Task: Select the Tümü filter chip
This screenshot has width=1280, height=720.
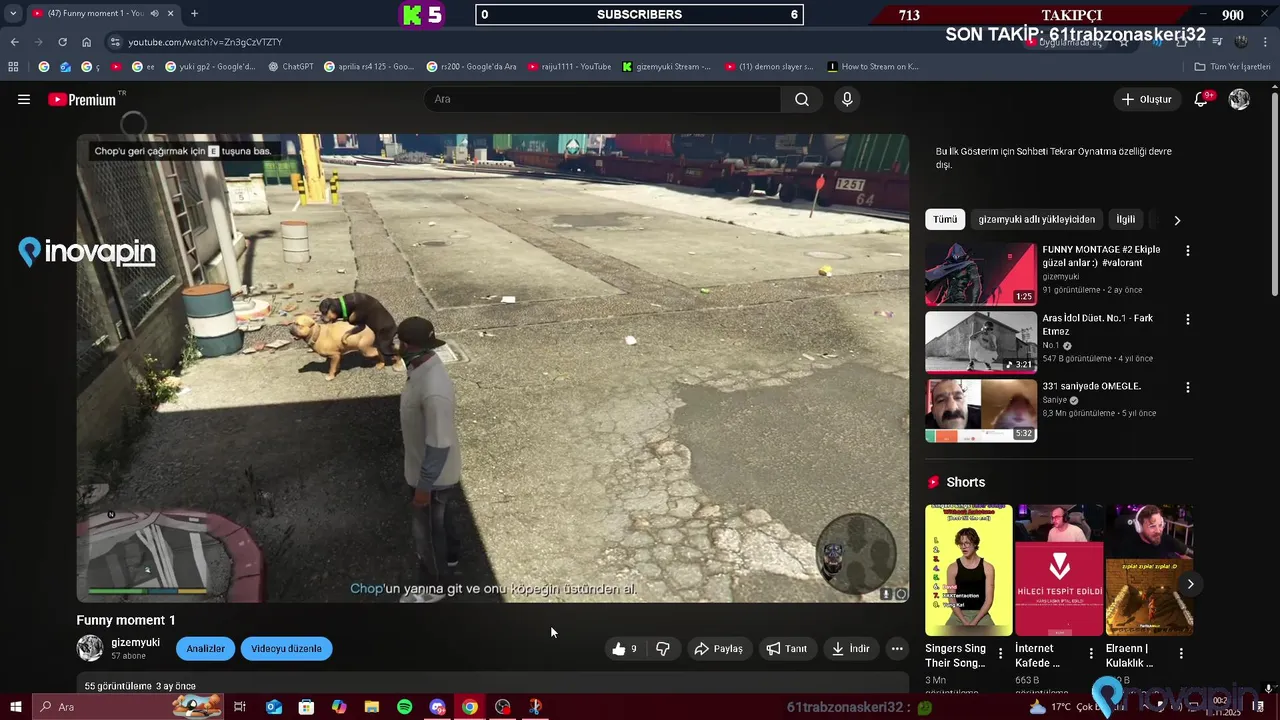Action: [945, 219]
